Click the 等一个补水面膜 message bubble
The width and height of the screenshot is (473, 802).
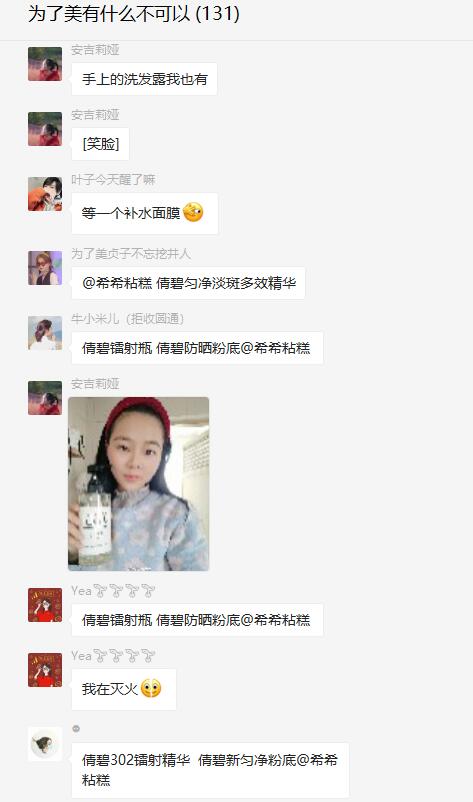[x=145, y=214]
